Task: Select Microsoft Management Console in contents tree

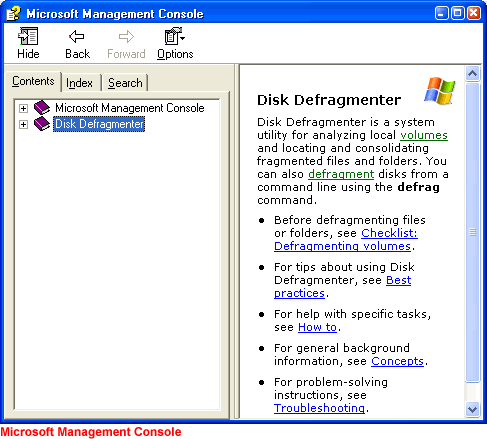Action: click(x=130, y=108)
